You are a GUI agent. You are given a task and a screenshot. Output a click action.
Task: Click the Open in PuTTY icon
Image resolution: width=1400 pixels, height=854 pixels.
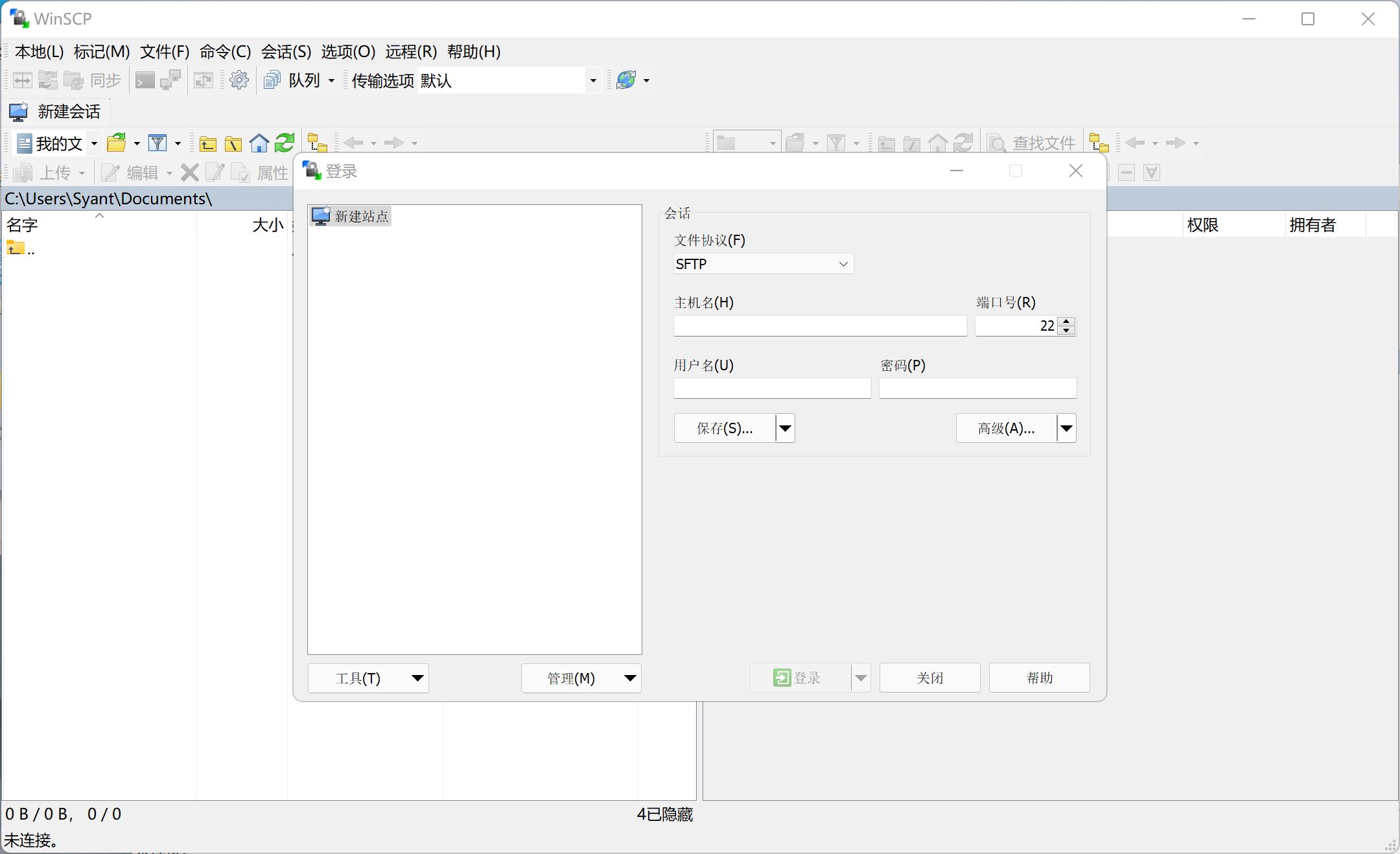click(170, 80)
